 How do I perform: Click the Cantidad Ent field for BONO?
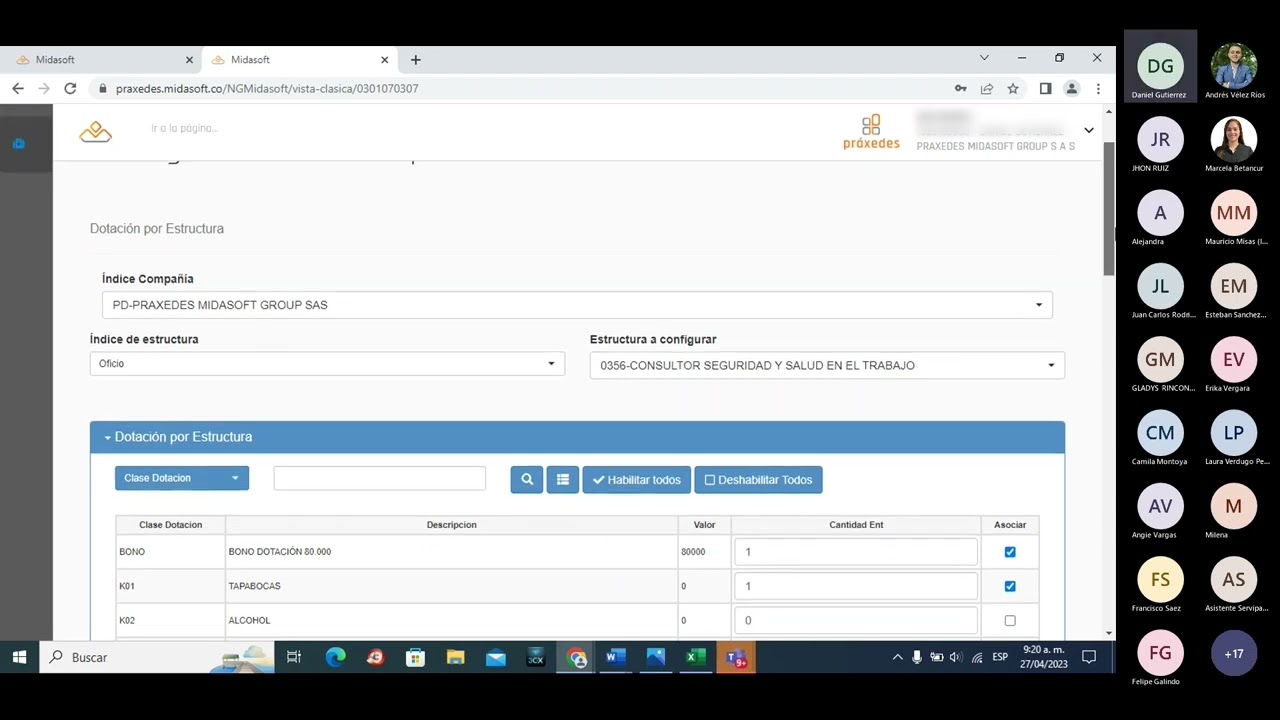[x=856, y=552]
